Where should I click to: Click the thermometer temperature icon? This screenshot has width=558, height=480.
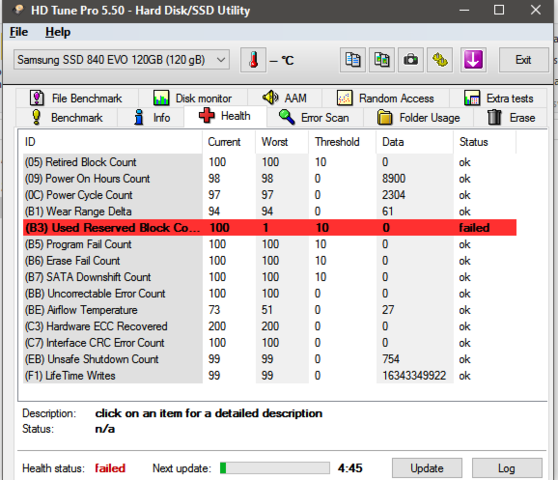(253, 60)
